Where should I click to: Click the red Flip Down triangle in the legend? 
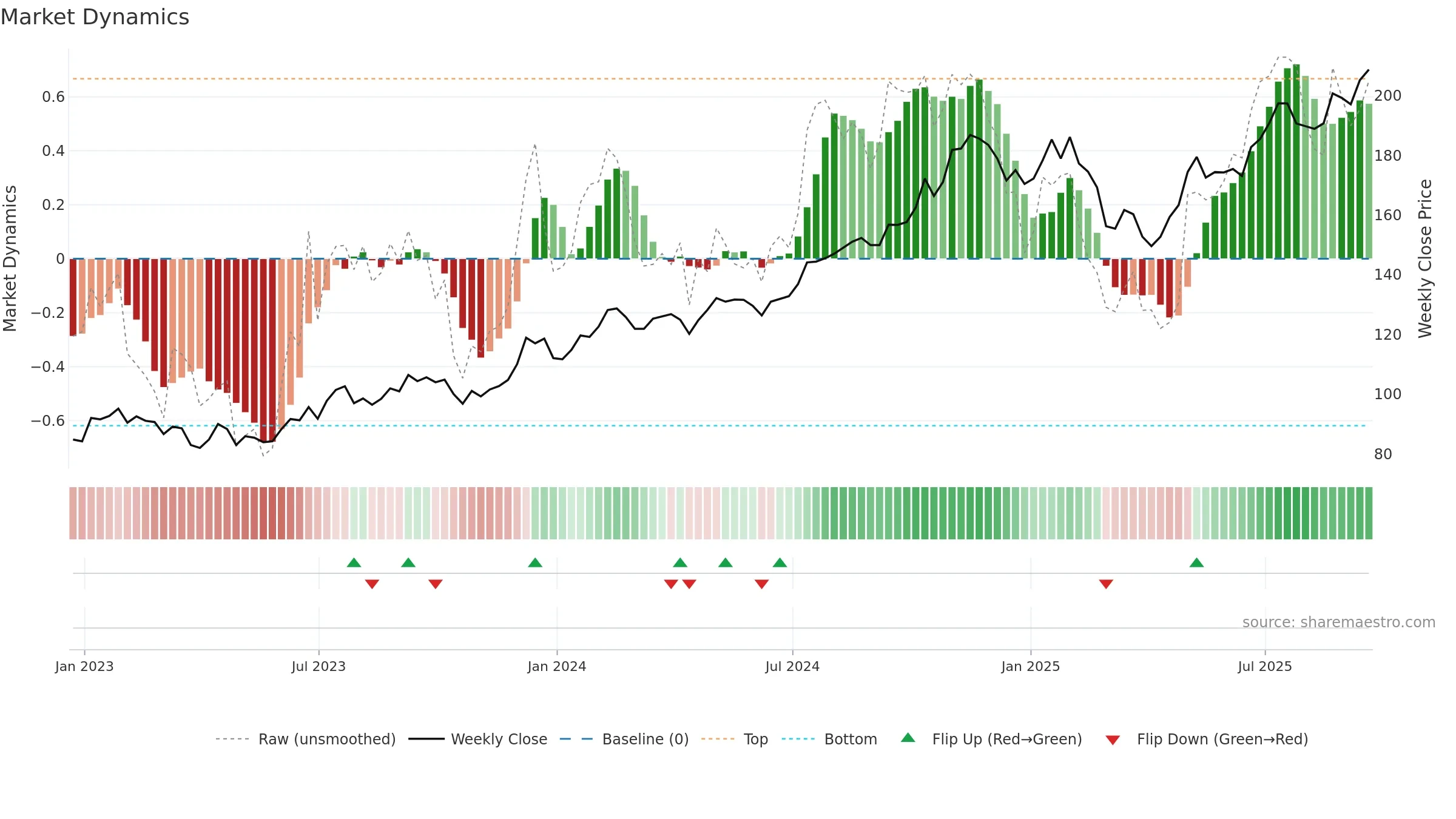[1113, 740]
